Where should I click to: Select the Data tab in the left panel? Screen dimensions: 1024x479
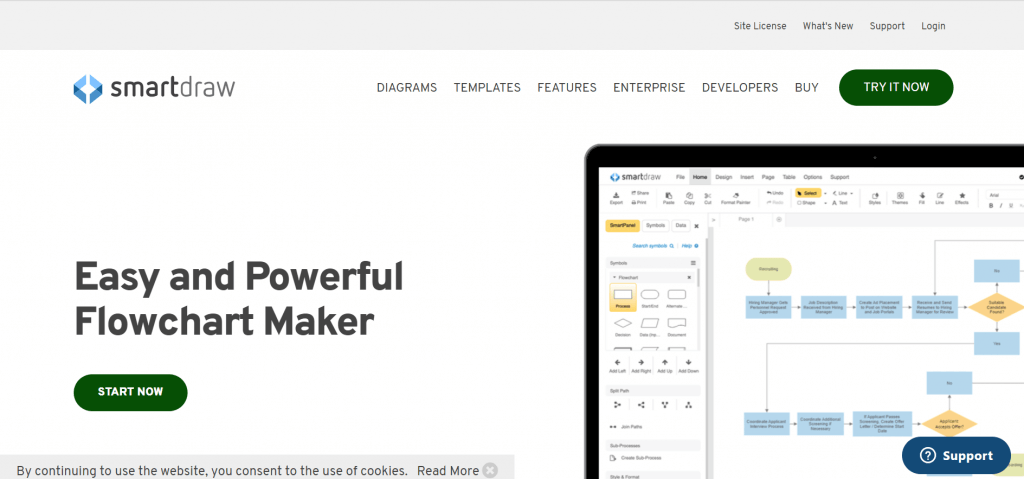(x=680, y=225)
